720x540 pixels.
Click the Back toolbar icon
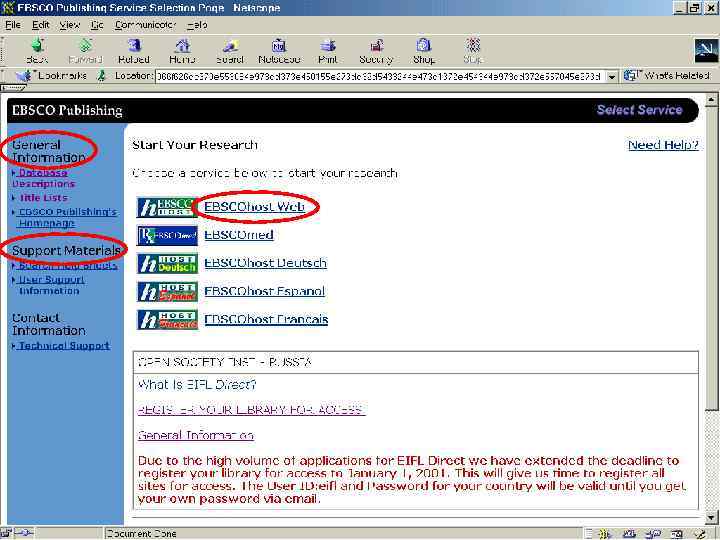37,46
